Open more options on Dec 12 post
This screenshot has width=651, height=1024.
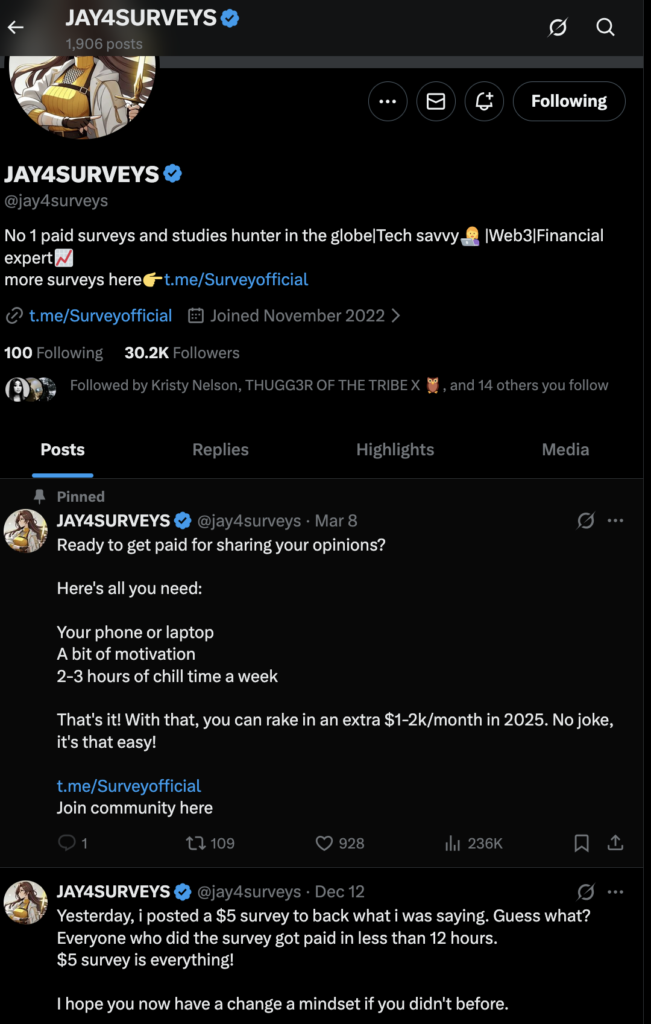point(616,891)
